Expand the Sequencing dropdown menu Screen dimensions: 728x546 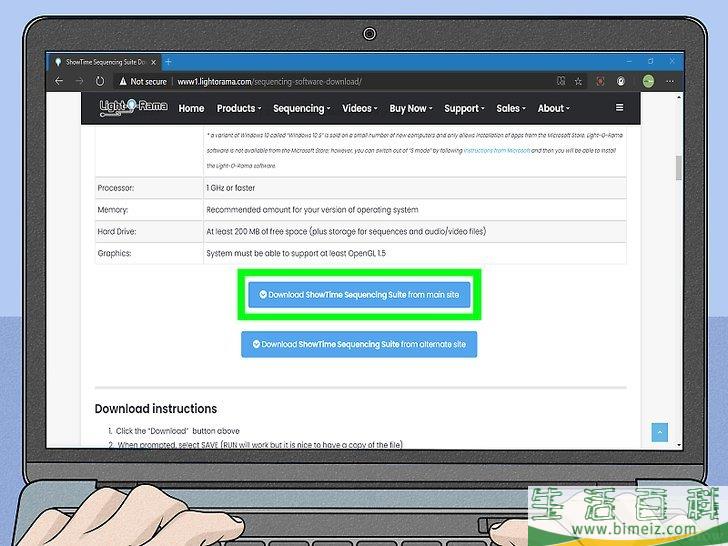301,108
